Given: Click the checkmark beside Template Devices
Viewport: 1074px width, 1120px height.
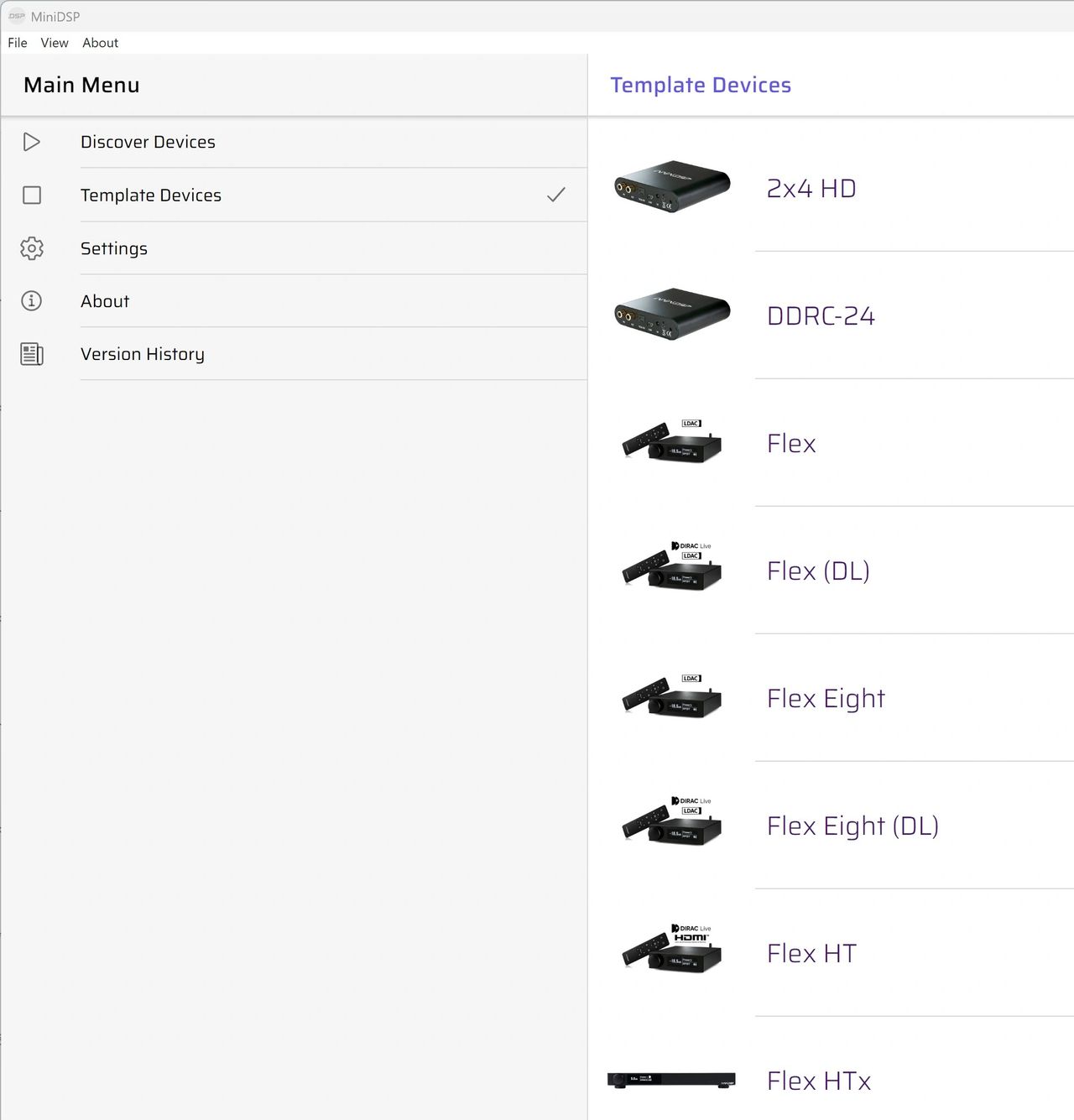Looking at the screenshot, I should click(x=555, y=195).
